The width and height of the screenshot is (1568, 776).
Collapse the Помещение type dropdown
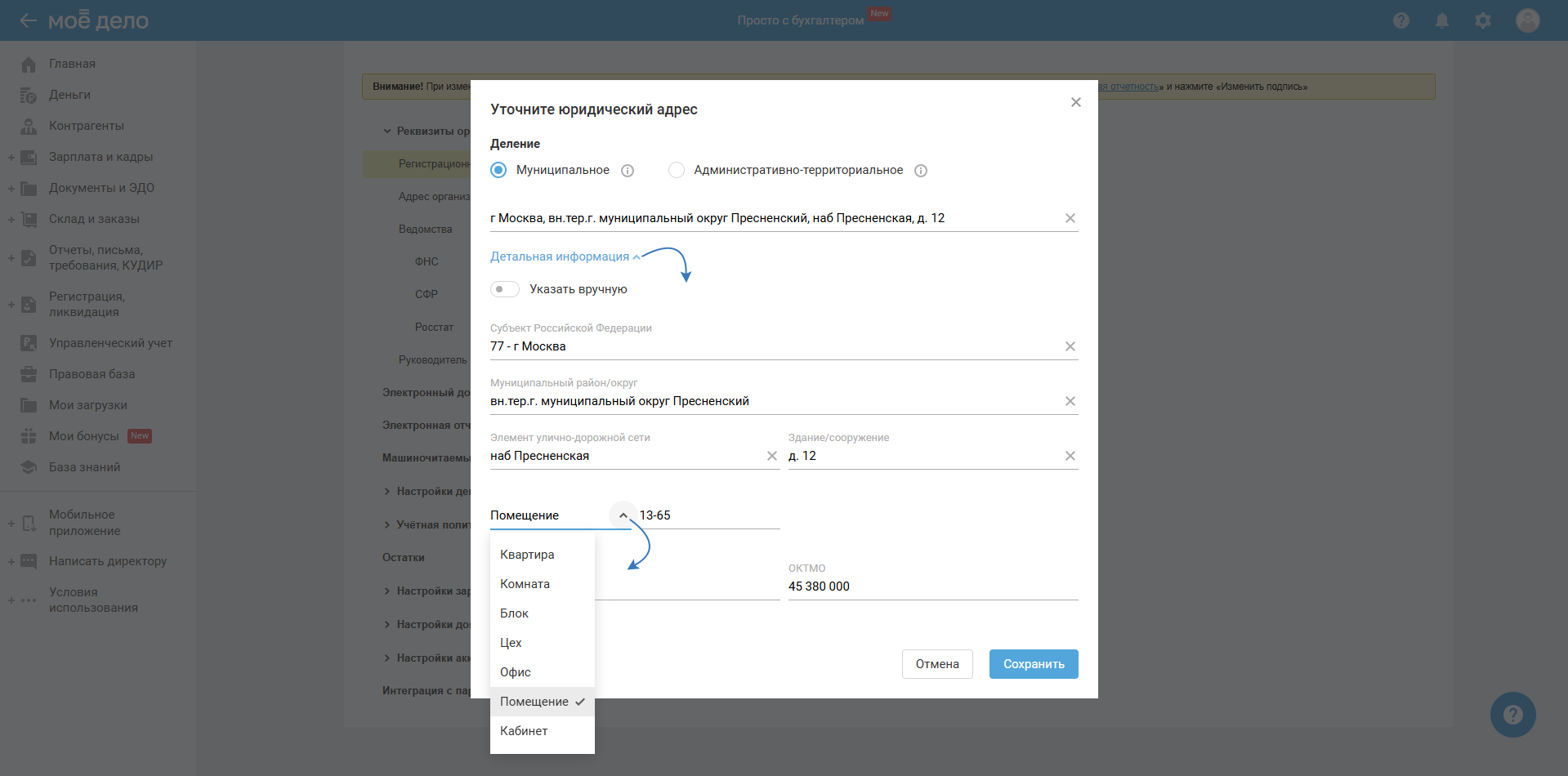click(623, 515)
